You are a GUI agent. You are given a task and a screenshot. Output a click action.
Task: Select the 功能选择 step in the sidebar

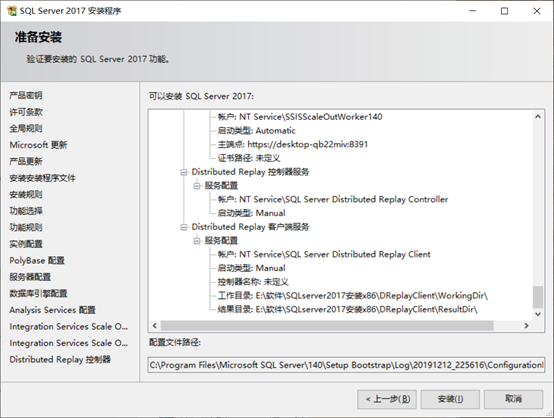click(26, 211)
